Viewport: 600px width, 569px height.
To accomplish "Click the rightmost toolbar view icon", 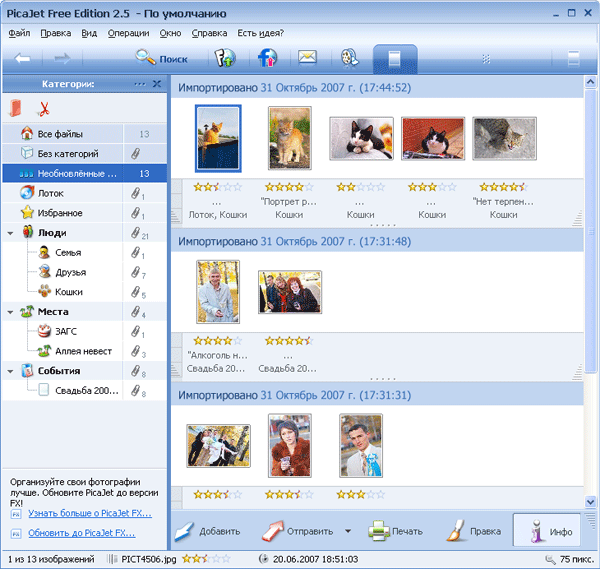I will pos(573,59).
